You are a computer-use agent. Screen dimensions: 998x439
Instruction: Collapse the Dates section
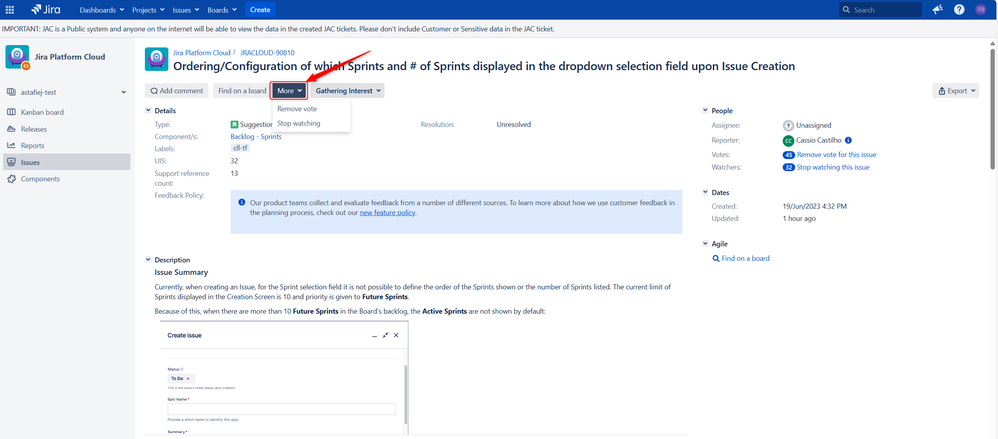tap(705, 192)
